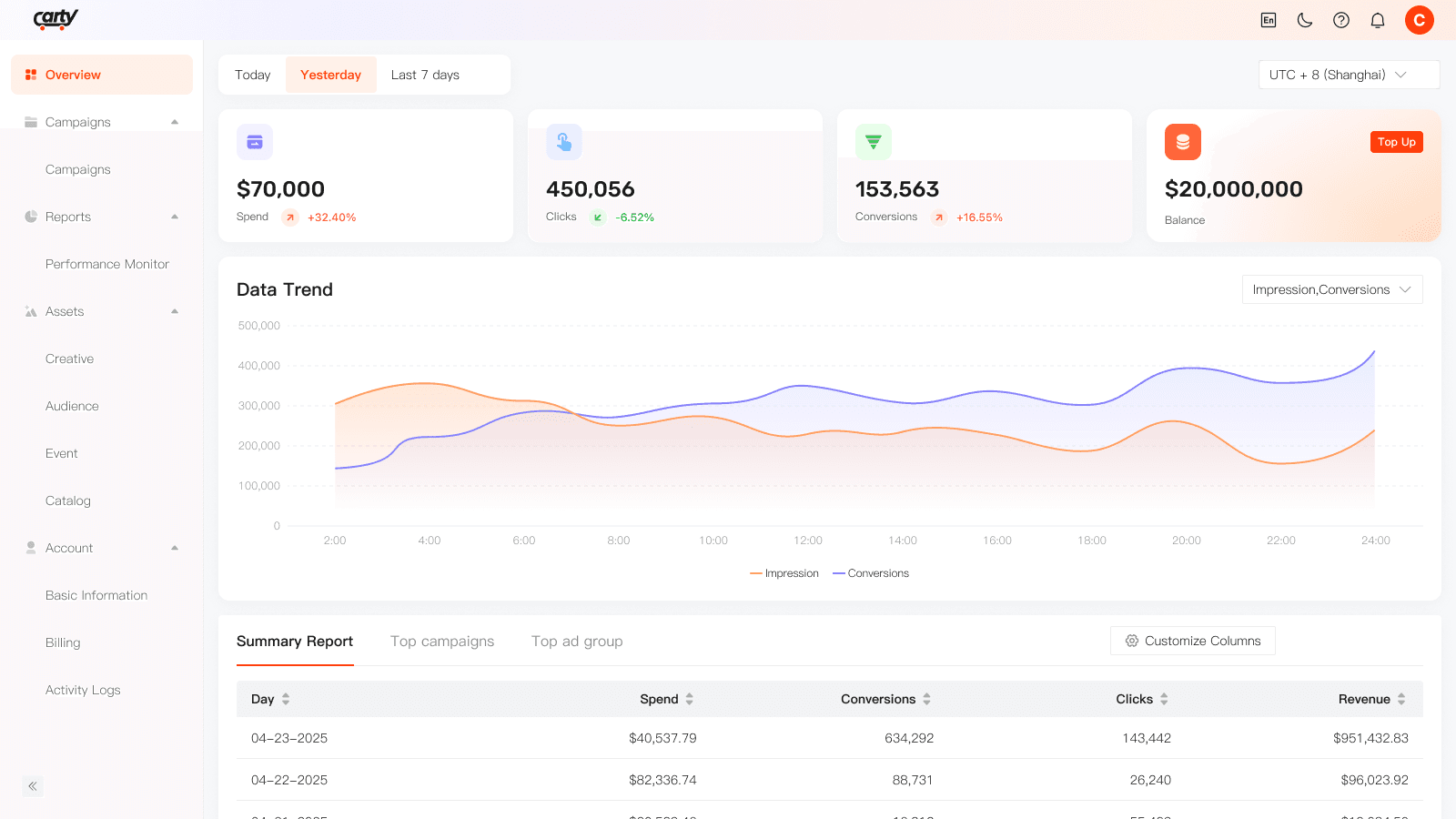Click the Top Up button

pos(1397,142)
